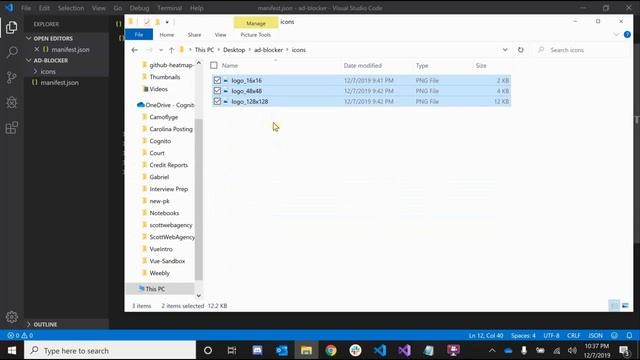The height and width of the screenshot is (360, 640).
Task: Click the Forward arrow in File Explorer
Action: 149,50
